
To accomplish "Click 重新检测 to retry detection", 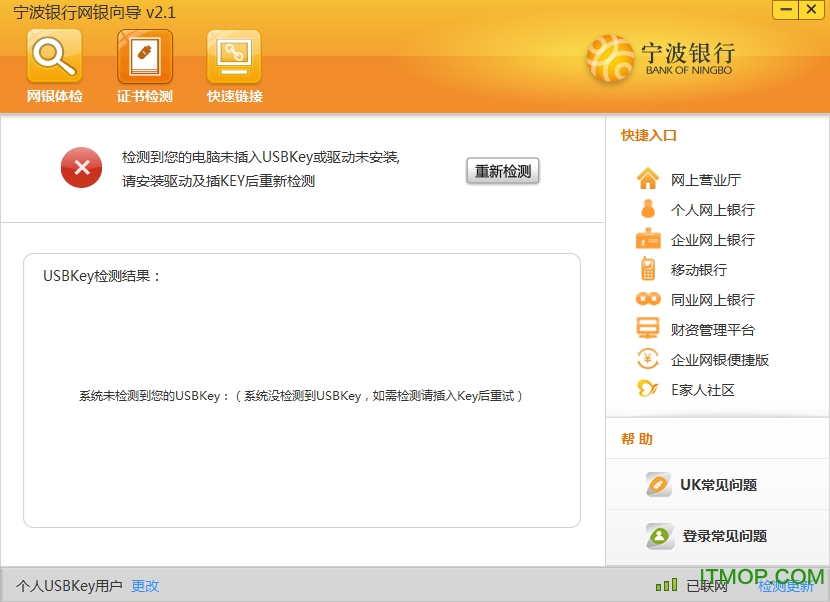I will click(x=503, y=171).
